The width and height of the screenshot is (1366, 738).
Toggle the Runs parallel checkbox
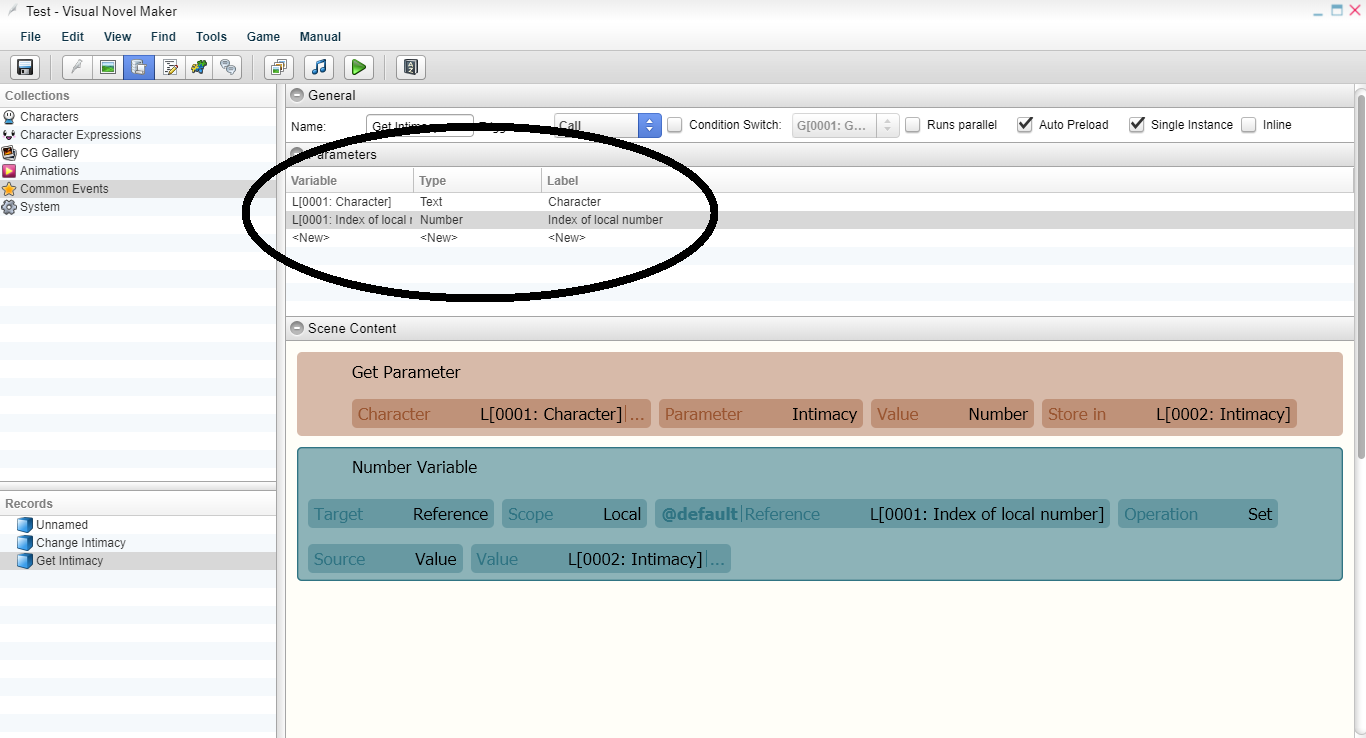913,125
